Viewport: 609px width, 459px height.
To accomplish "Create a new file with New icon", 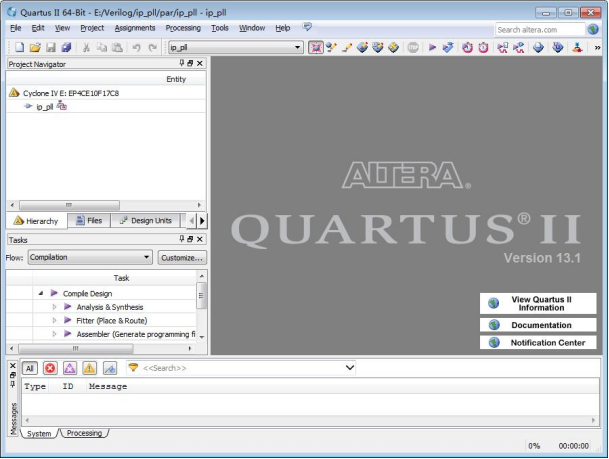I will point(19,47).
